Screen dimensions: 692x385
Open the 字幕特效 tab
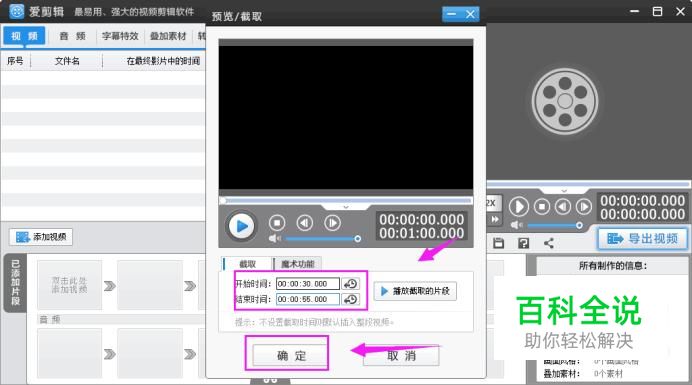click(120, 36)
